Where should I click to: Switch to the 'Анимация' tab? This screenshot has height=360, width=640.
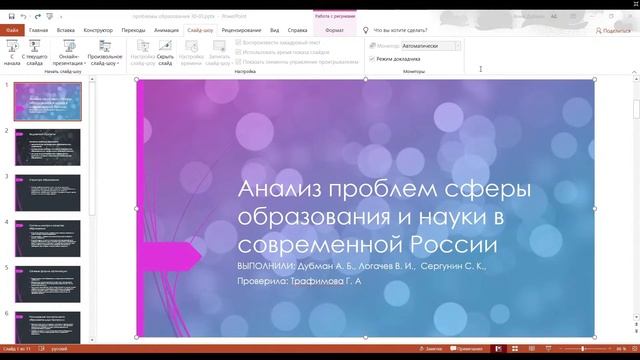tap(167, 30)
